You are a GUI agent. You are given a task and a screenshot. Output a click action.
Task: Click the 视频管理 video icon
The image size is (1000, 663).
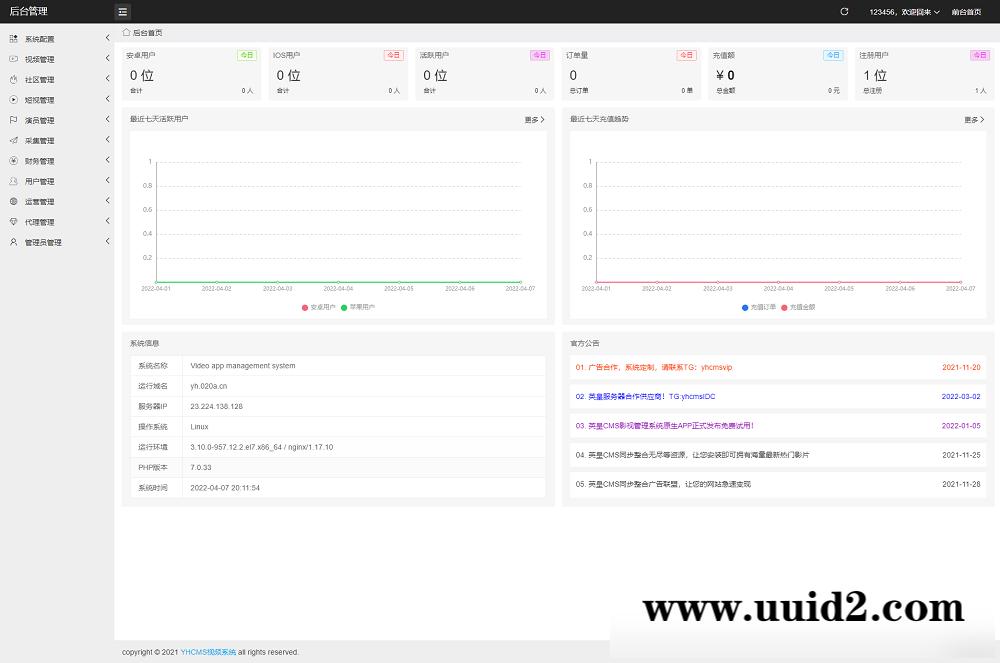pos(14,59)
